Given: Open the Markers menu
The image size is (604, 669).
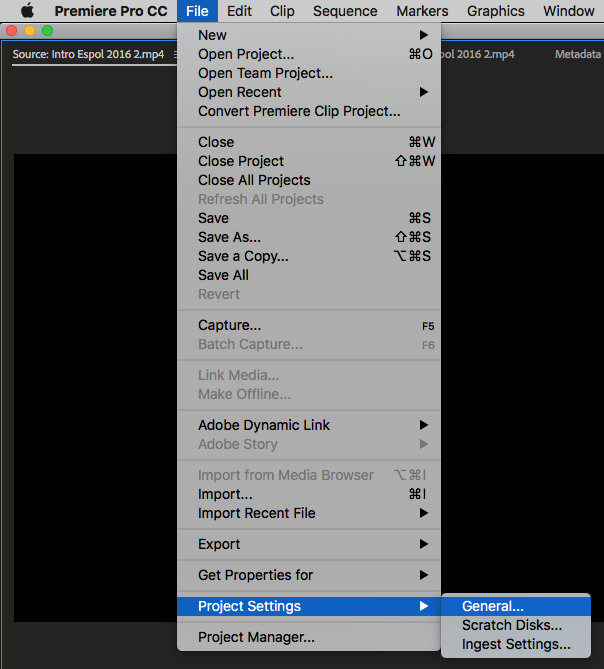Looking at the screenshot, I should coord(422,11).
